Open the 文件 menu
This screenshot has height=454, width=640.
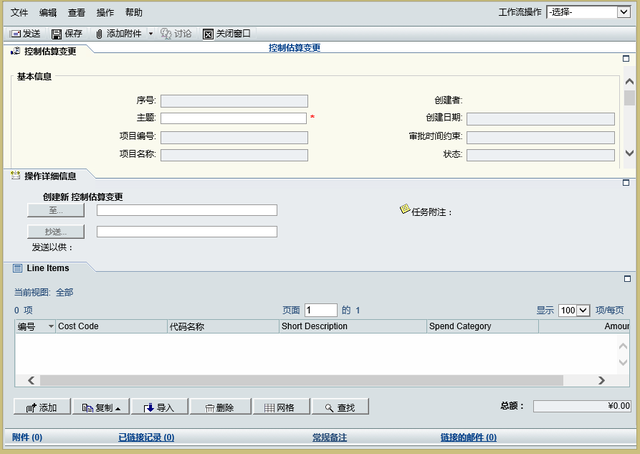19,12
